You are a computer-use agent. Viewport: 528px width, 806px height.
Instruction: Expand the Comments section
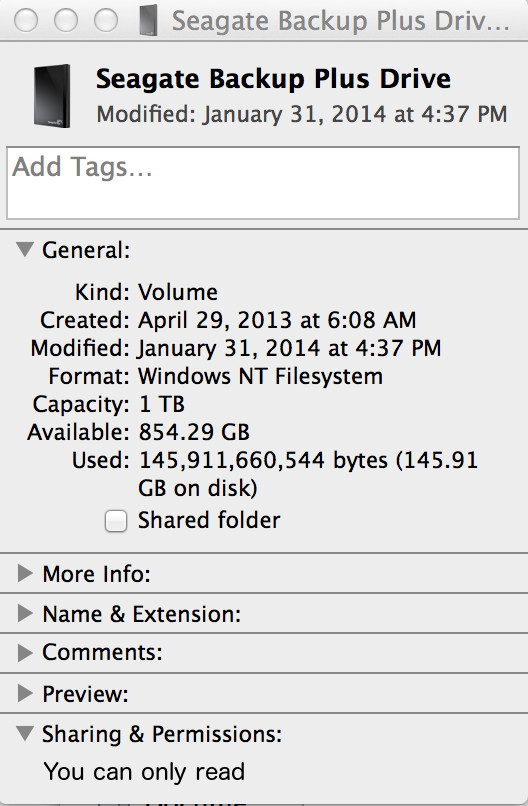tap(24, 652)
